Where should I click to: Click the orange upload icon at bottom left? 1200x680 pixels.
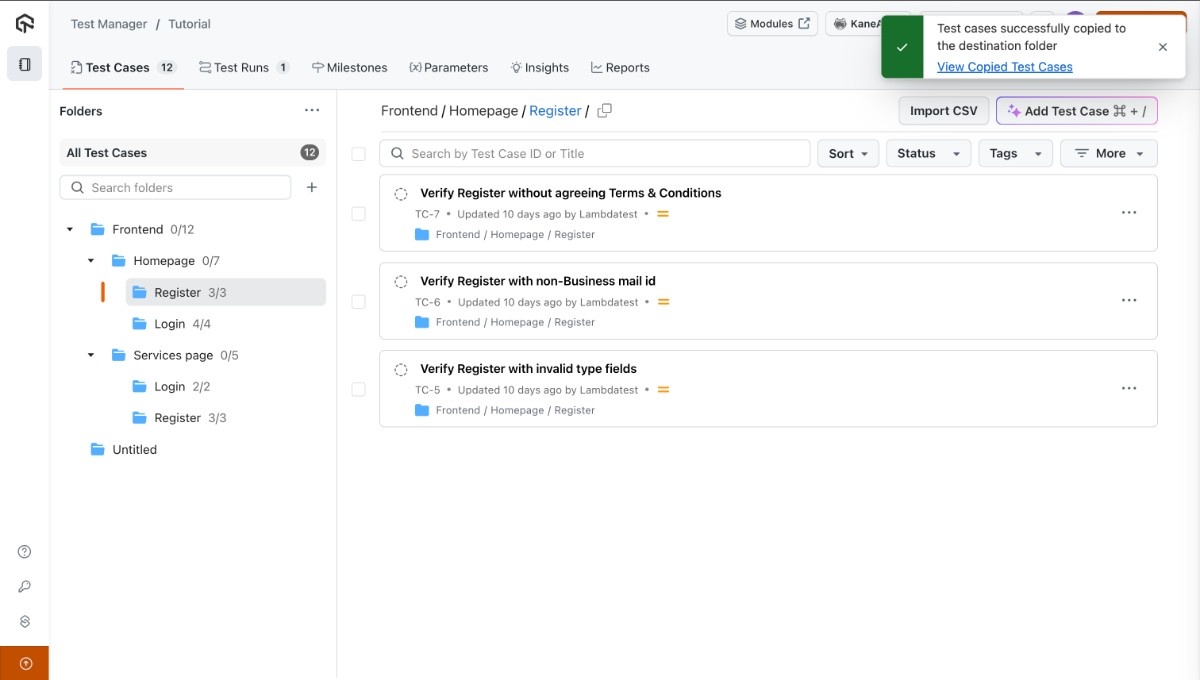(25, 663)
